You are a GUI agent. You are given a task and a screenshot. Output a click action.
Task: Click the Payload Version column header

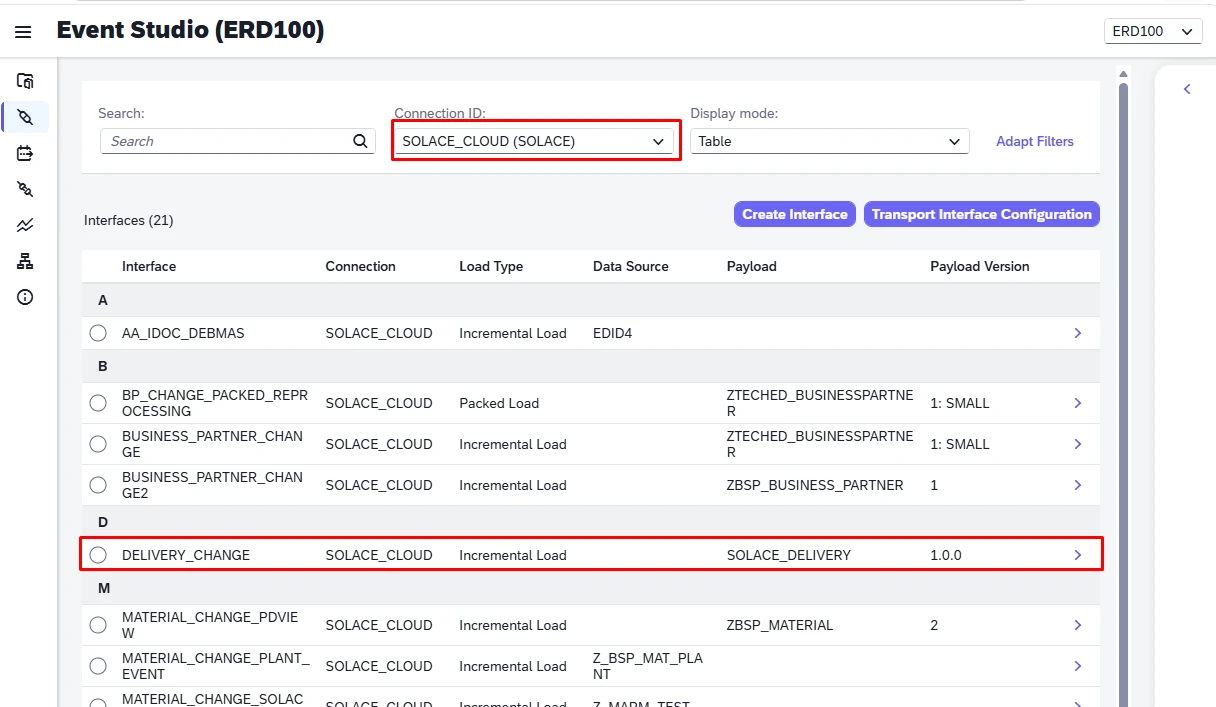[x=980, y=266]
